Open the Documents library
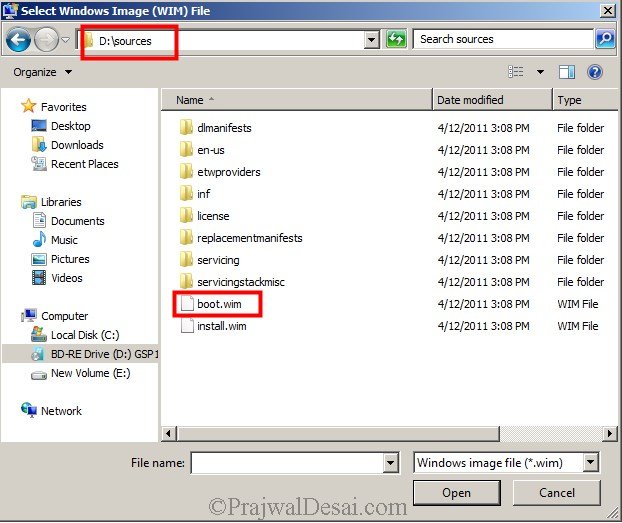Screen dimensions: 622x523 pos(78,221)
